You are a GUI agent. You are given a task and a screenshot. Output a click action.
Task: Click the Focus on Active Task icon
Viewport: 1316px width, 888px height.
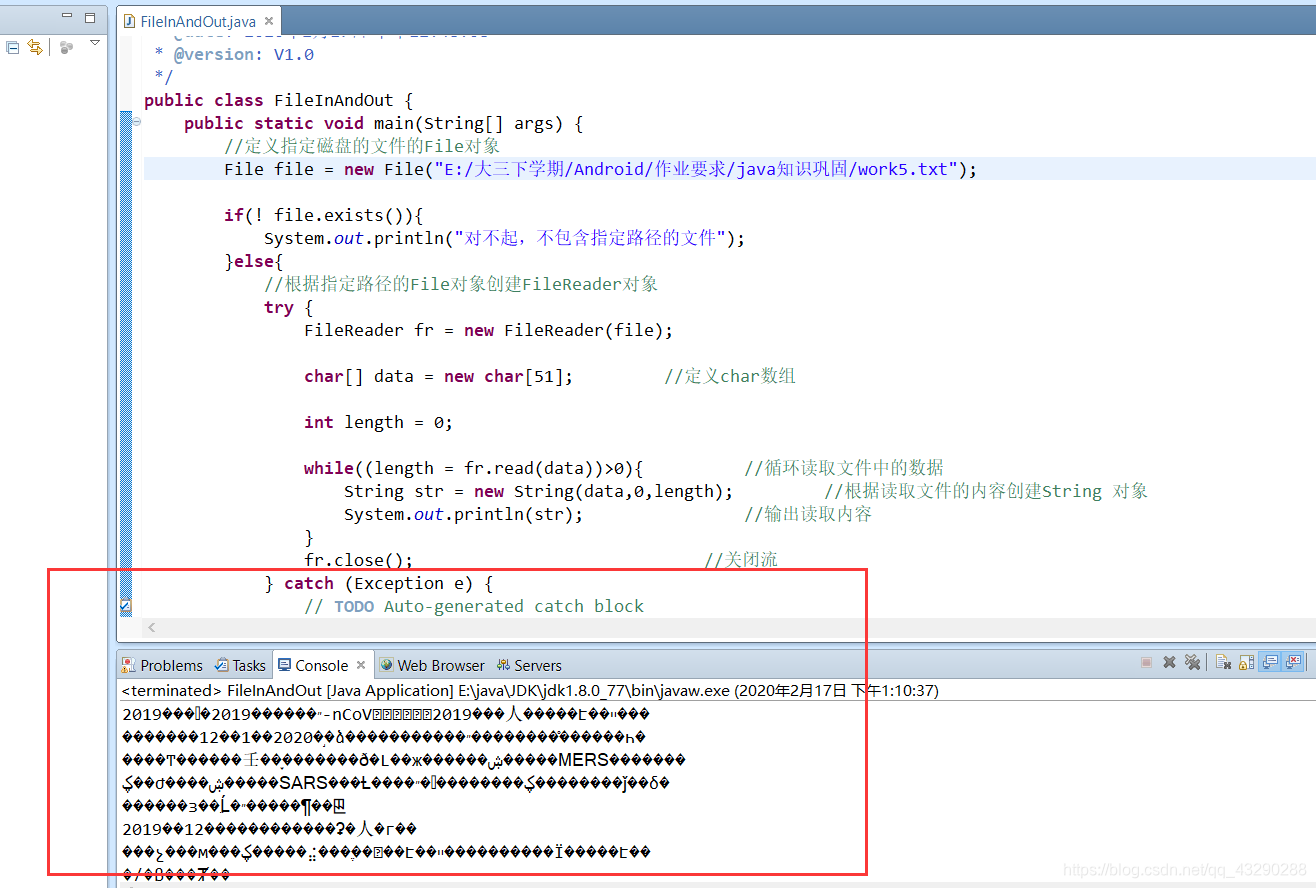pos(66,47)
